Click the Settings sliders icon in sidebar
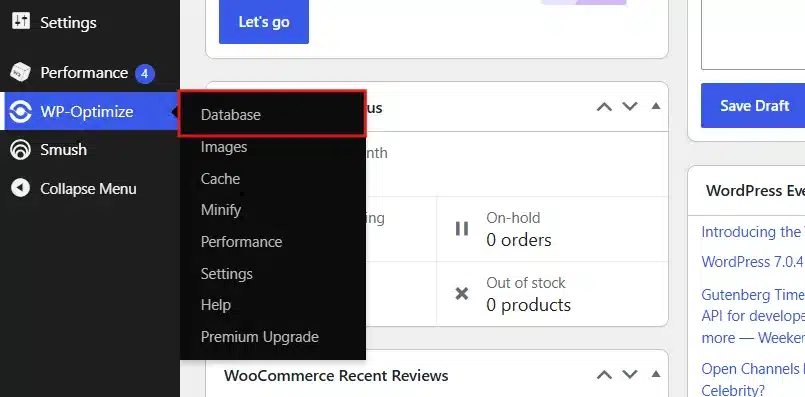This screenshot has height=397, width=805. click(21, 22)
